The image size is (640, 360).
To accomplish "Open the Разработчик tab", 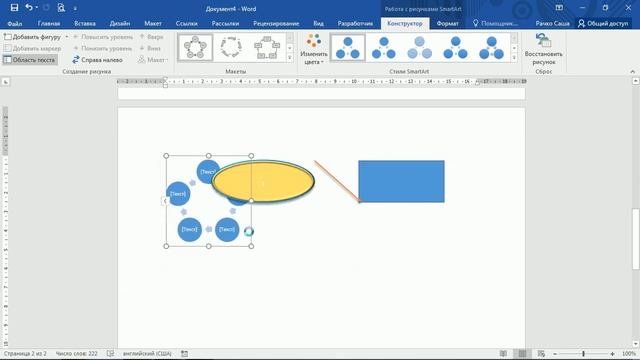I will (x=355, y=24).
